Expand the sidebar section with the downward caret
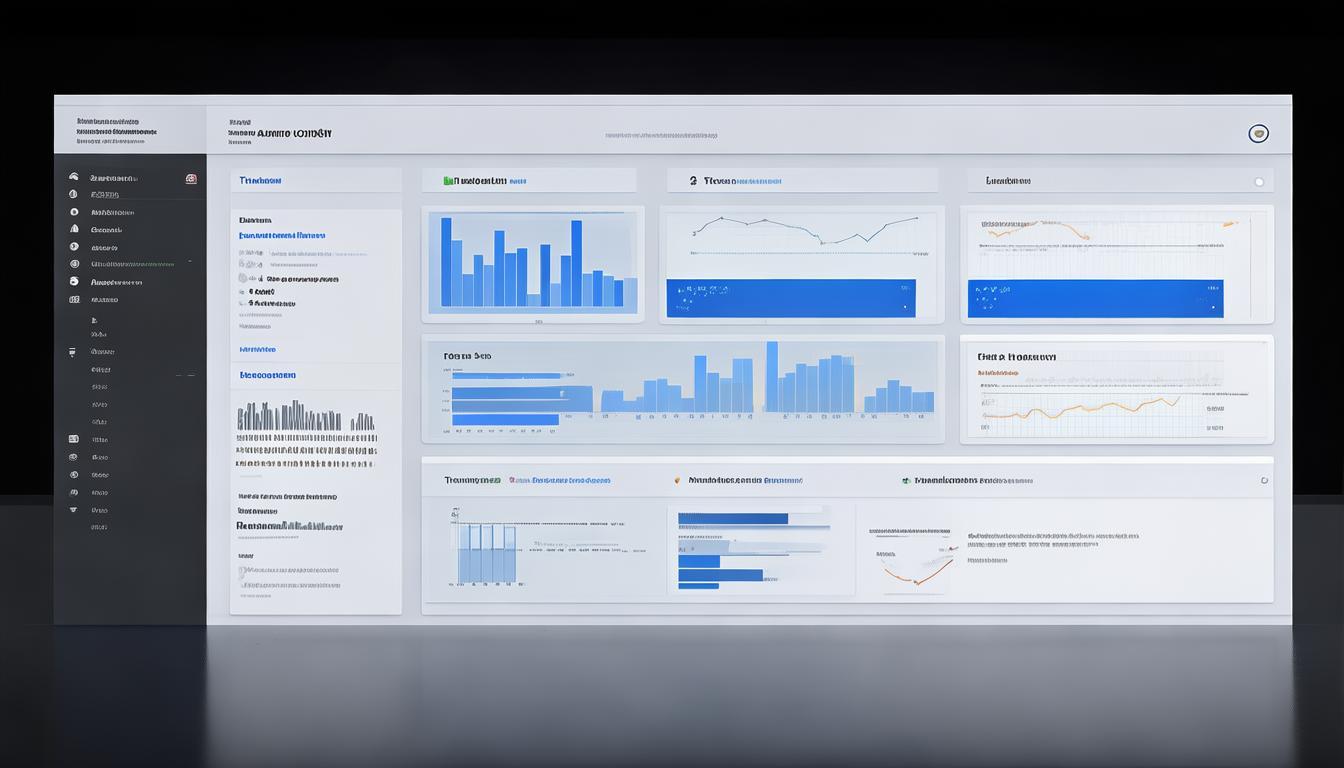Image resolution: width=1344 pixels, height=768 pixels. coord(73,510)
